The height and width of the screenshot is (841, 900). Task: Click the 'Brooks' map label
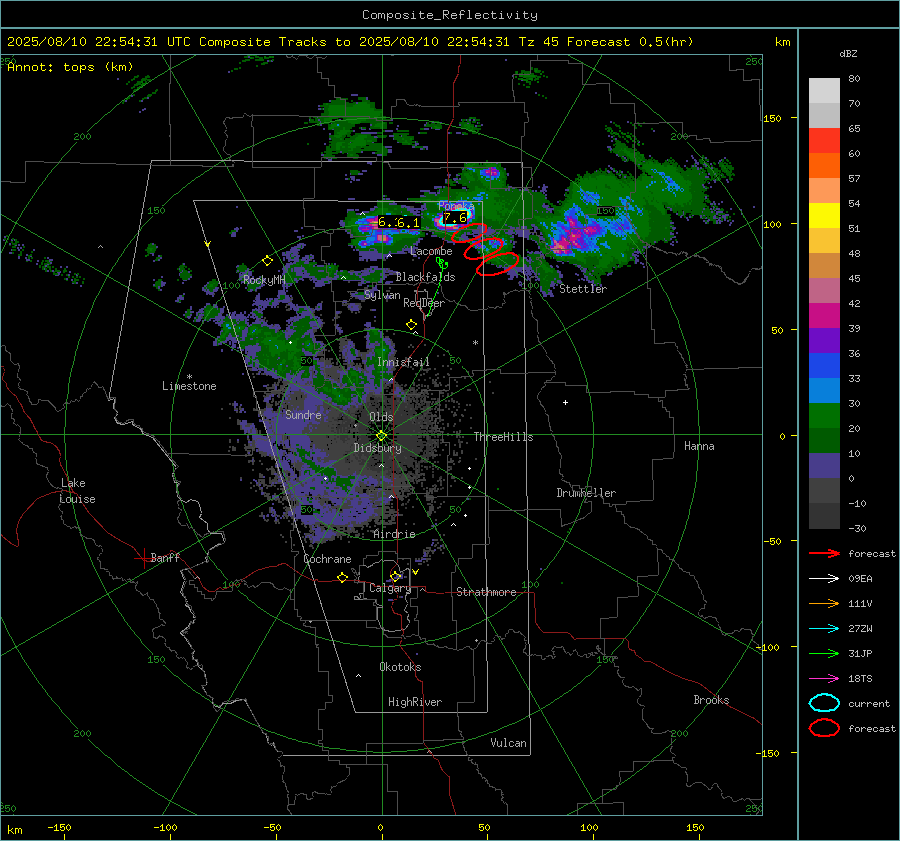click(711, 700)
